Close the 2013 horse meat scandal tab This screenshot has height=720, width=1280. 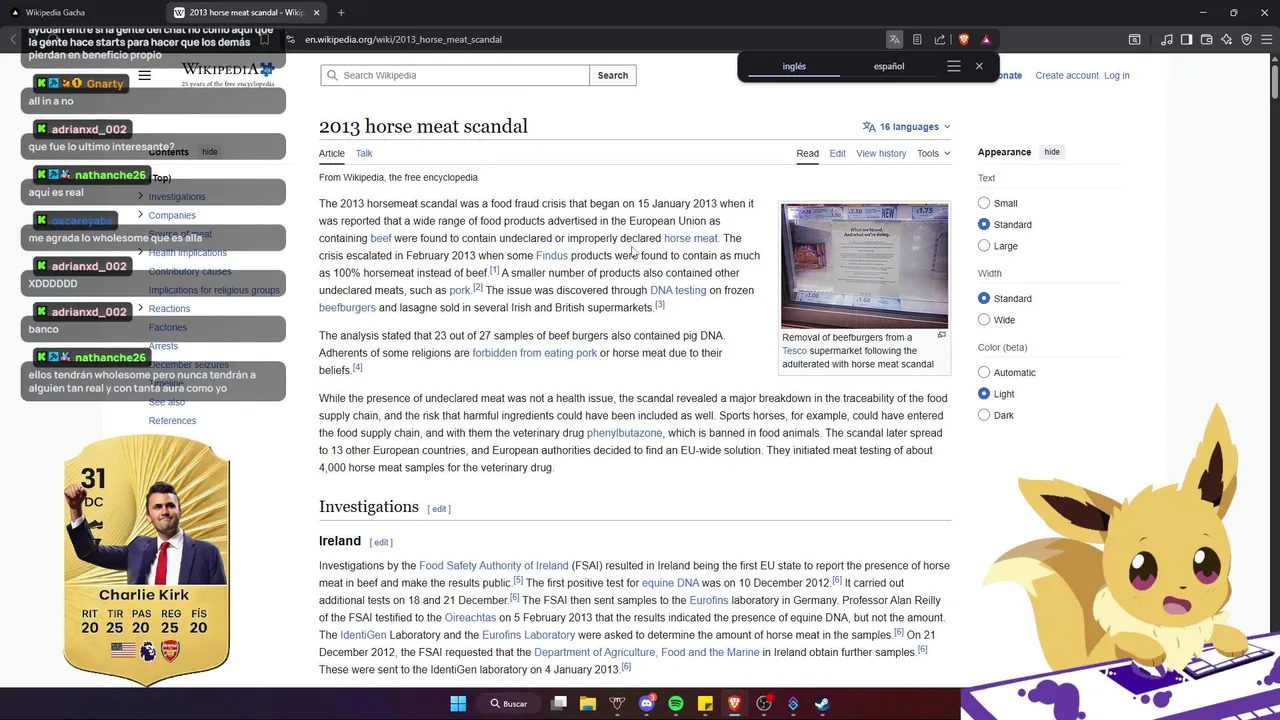tap(316, 12)
